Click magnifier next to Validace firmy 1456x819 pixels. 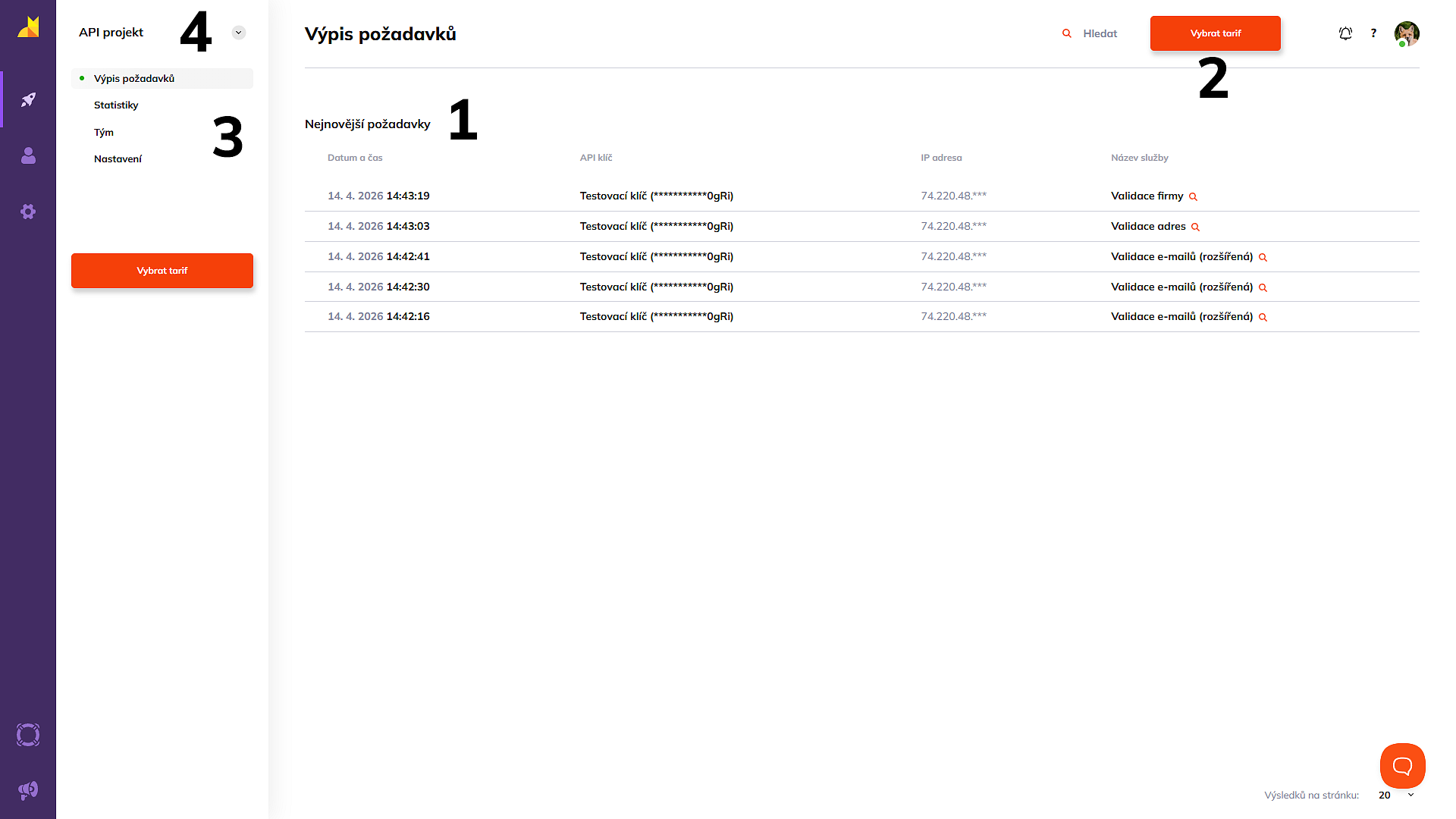tap(1193, 196)
